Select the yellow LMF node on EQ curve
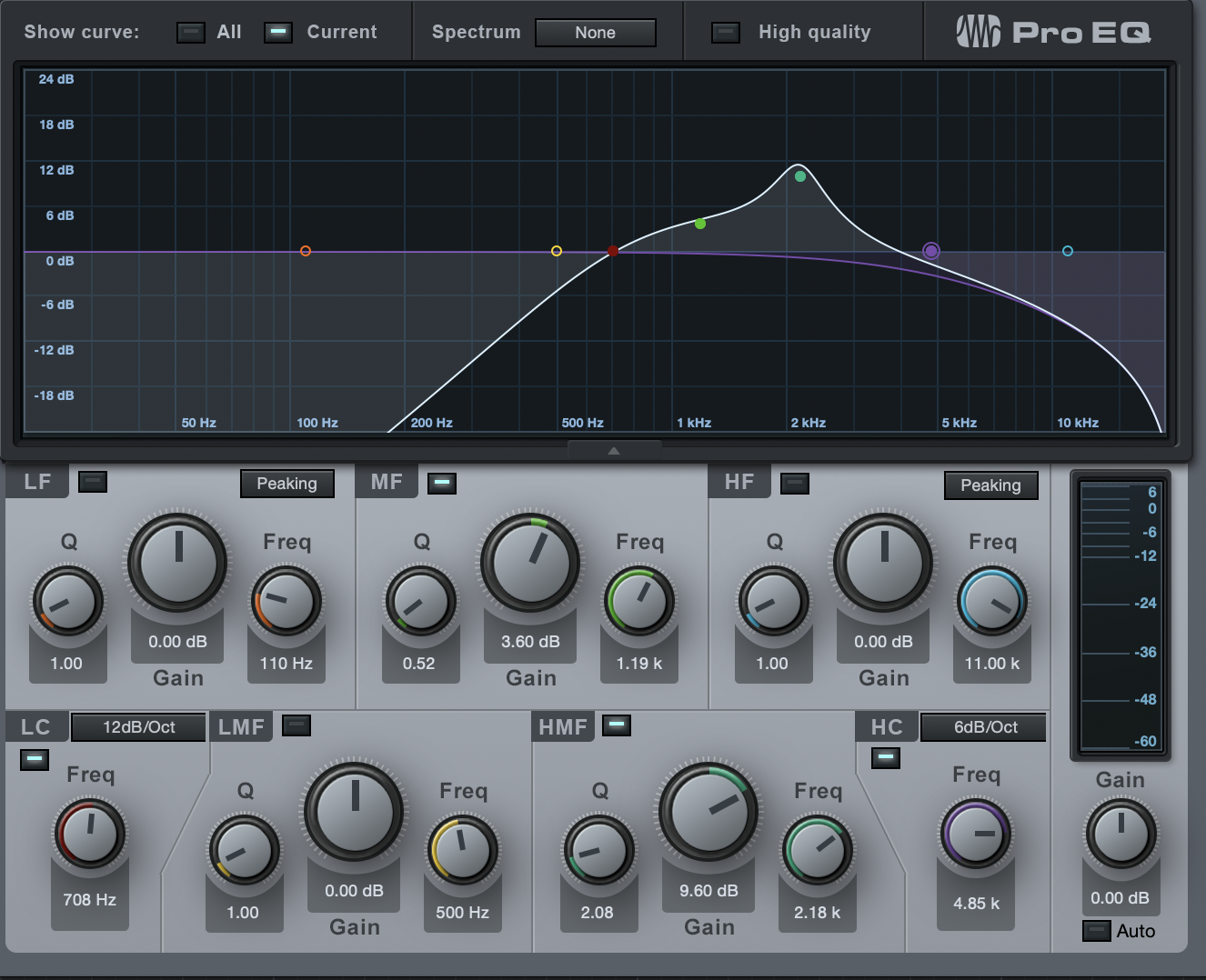1206x980 pixels. tap(557, 251)
